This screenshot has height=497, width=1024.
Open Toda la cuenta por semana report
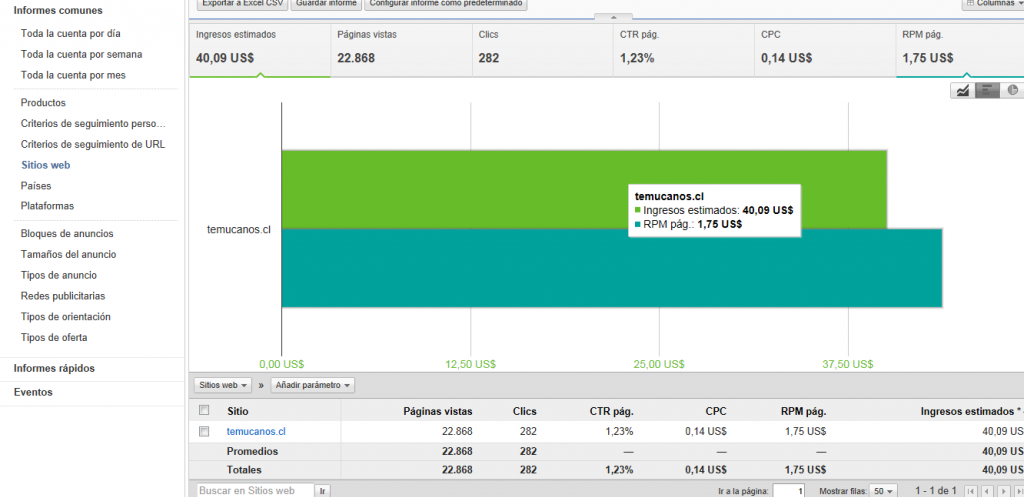pos(82,54)
